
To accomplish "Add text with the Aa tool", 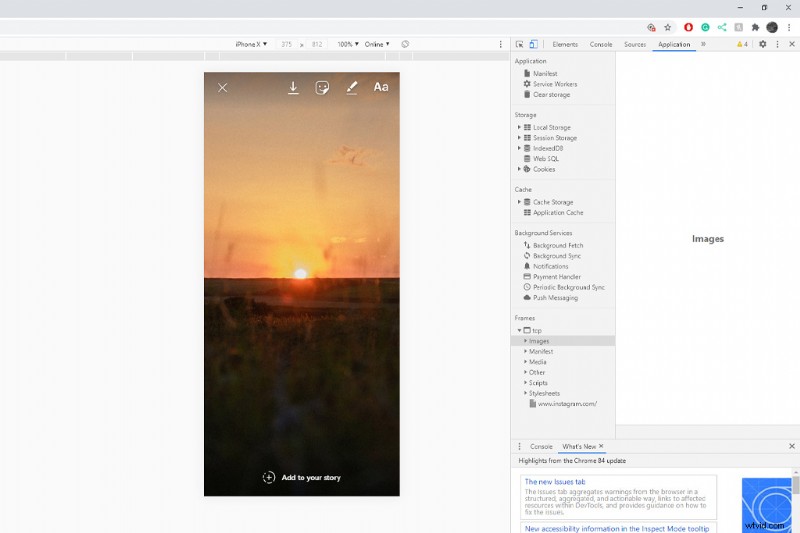I will point(381,87).
